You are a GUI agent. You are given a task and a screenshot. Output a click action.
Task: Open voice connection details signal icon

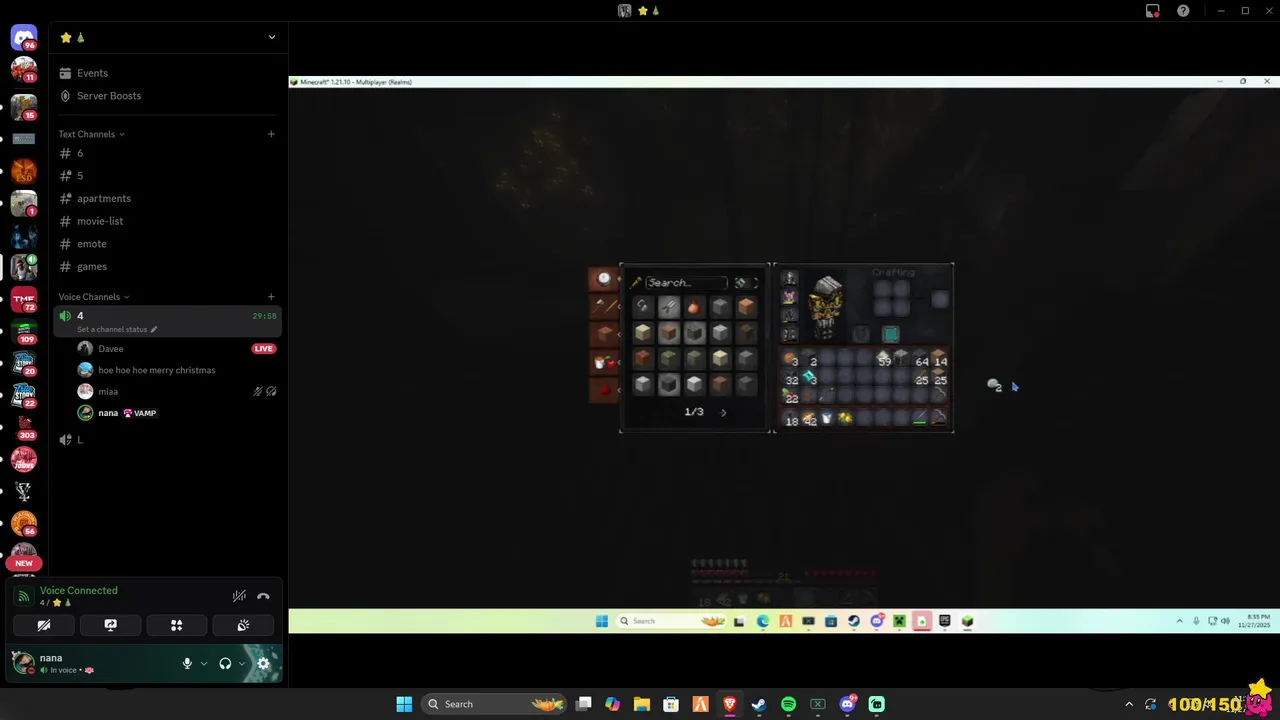tap(23, 596)
